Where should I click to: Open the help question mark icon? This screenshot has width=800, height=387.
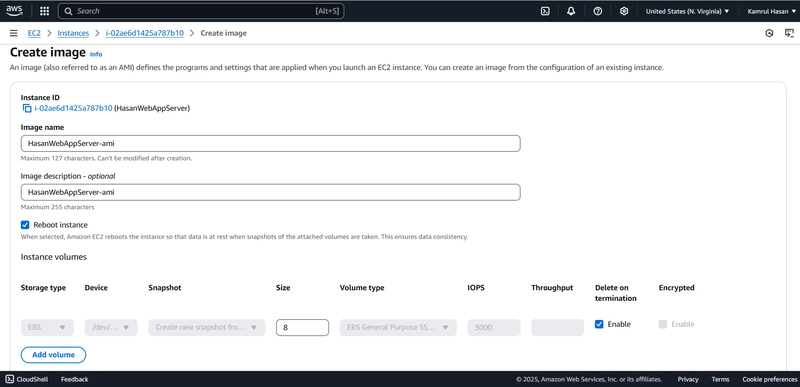pyautogui.click(x=597, y=11)
